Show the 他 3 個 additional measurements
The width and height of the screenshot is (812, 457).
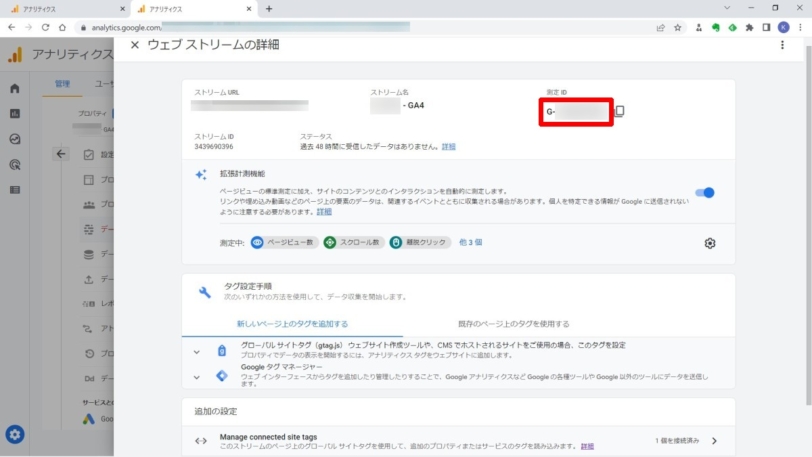coord(470,242)
